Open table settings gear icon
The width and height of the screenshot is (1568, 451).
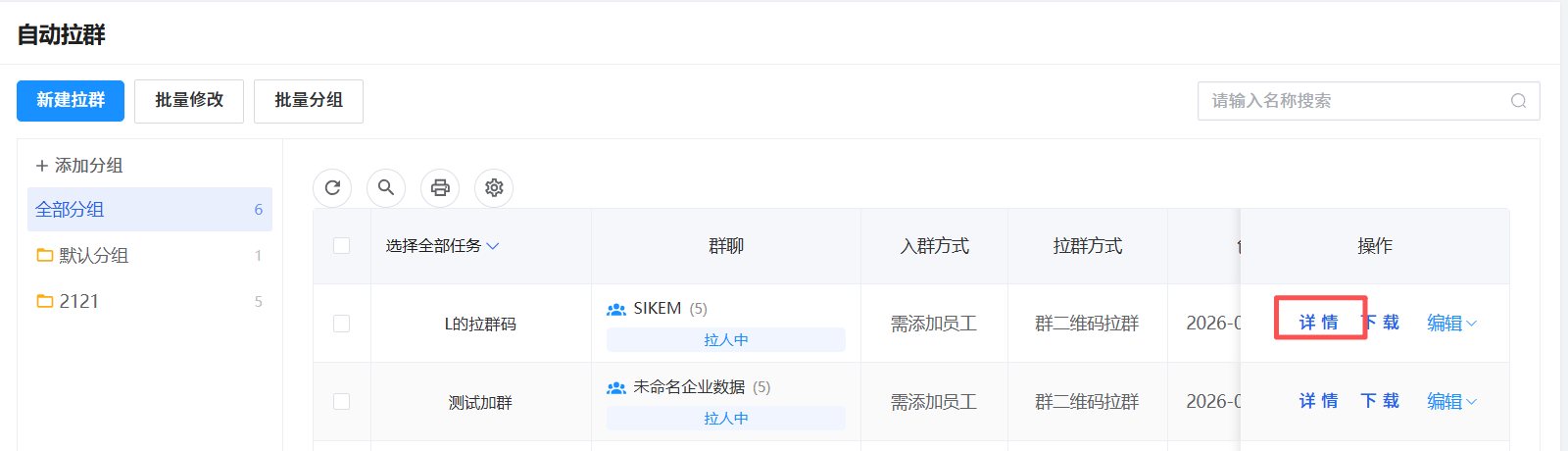click(x=494, y=187)
